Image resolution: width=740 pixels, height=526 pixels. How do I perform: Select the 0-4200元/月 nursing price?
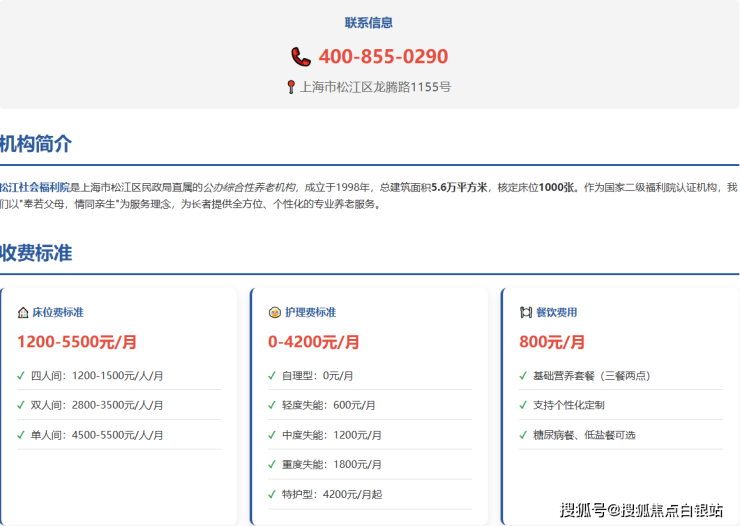[x=314, y=342]
